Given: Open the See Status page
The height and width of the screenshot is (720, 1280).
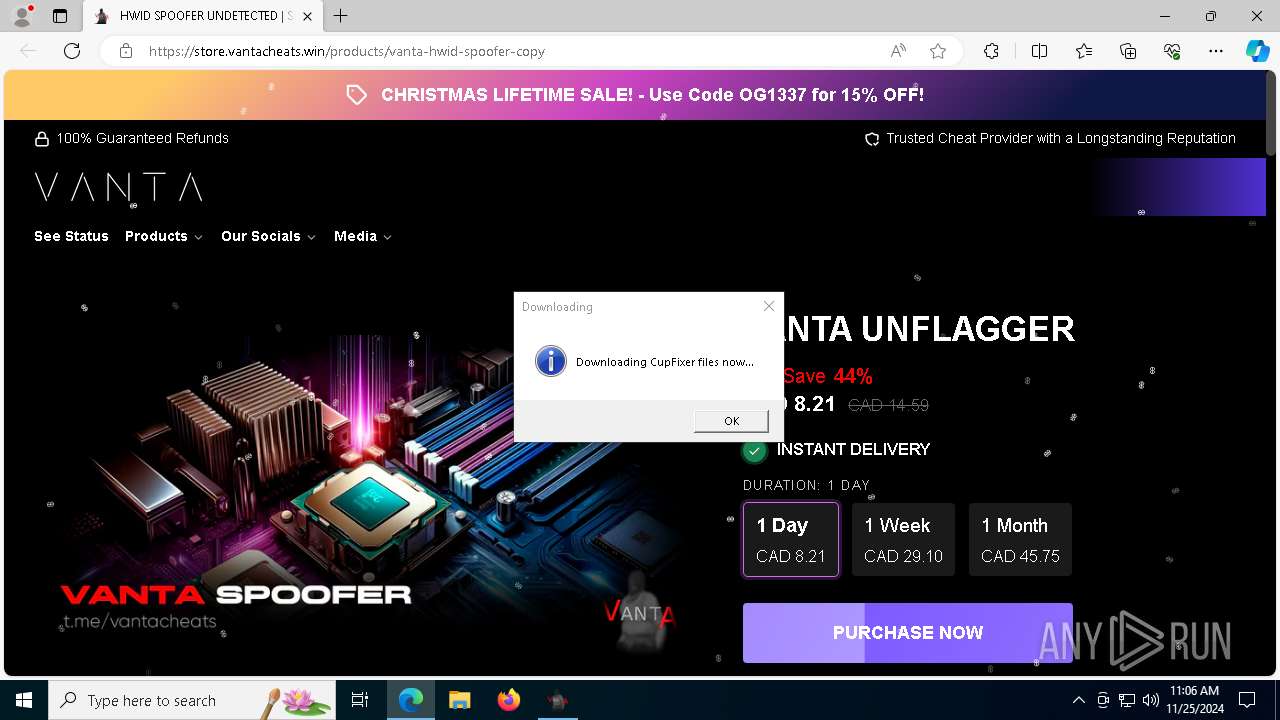Looking at the screenshot, I should click(71, 236).
